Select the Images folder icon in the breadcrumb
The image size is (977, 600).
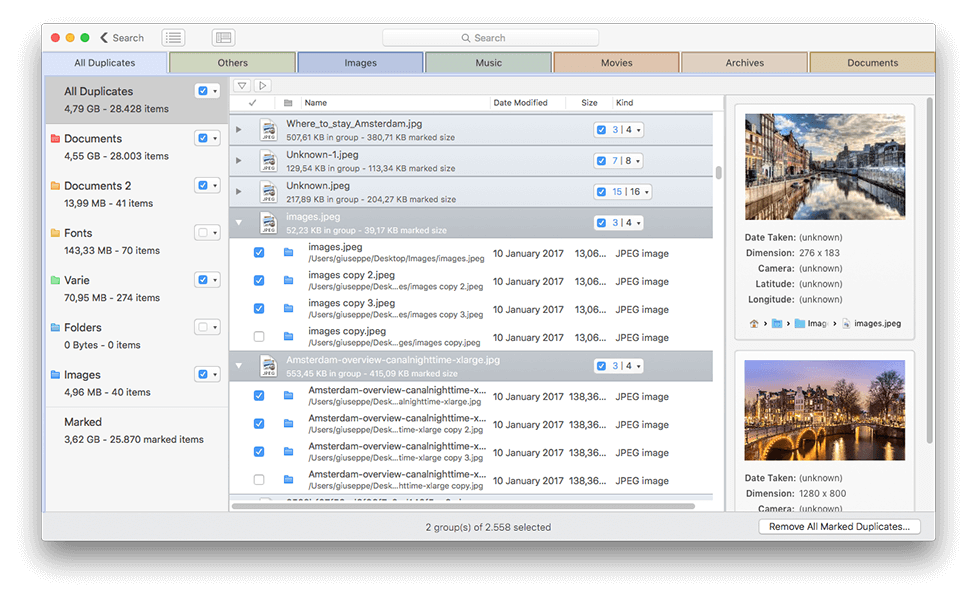(800, 323)
